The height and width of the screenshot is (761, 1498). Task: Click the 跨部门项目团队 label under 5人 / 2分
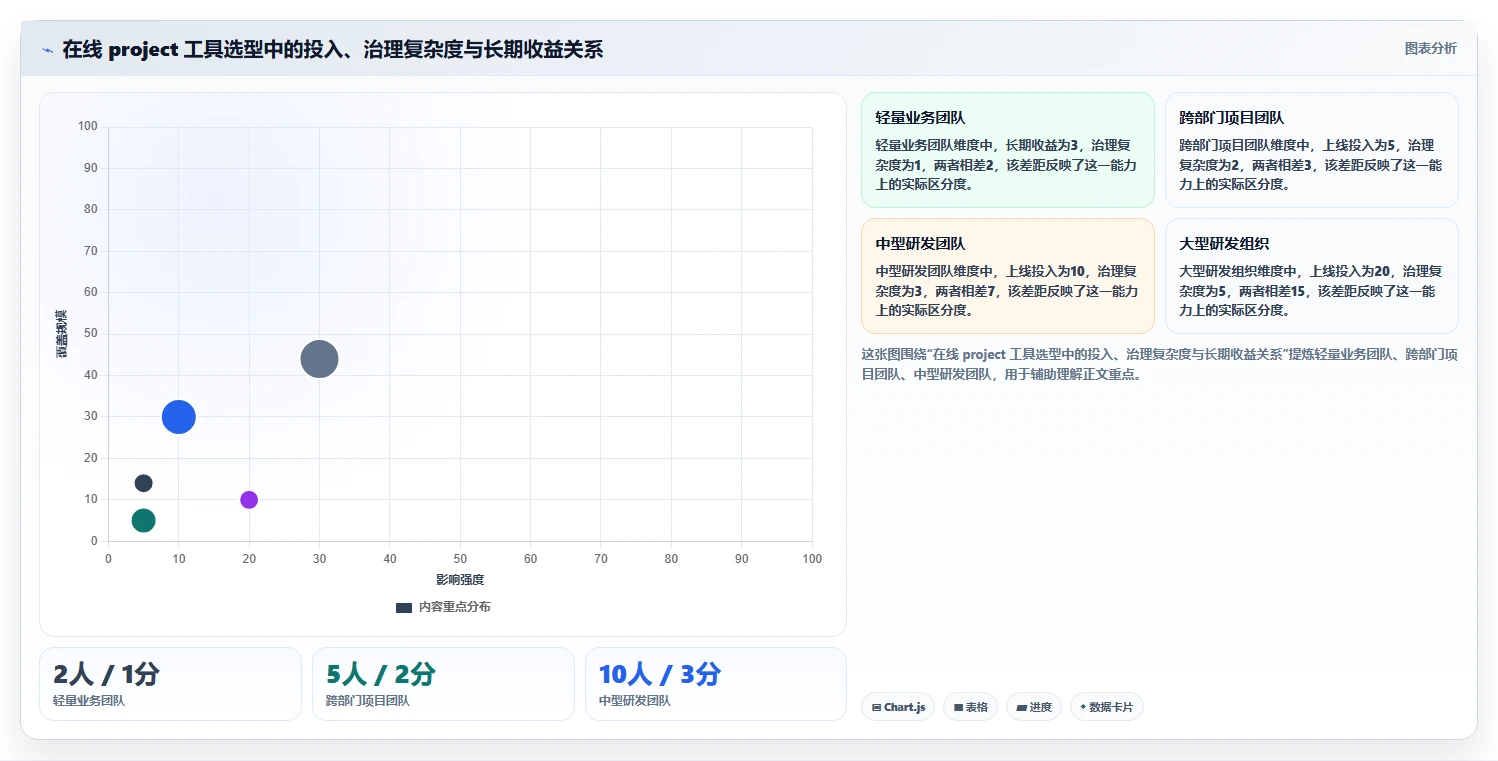pos(368,701)
